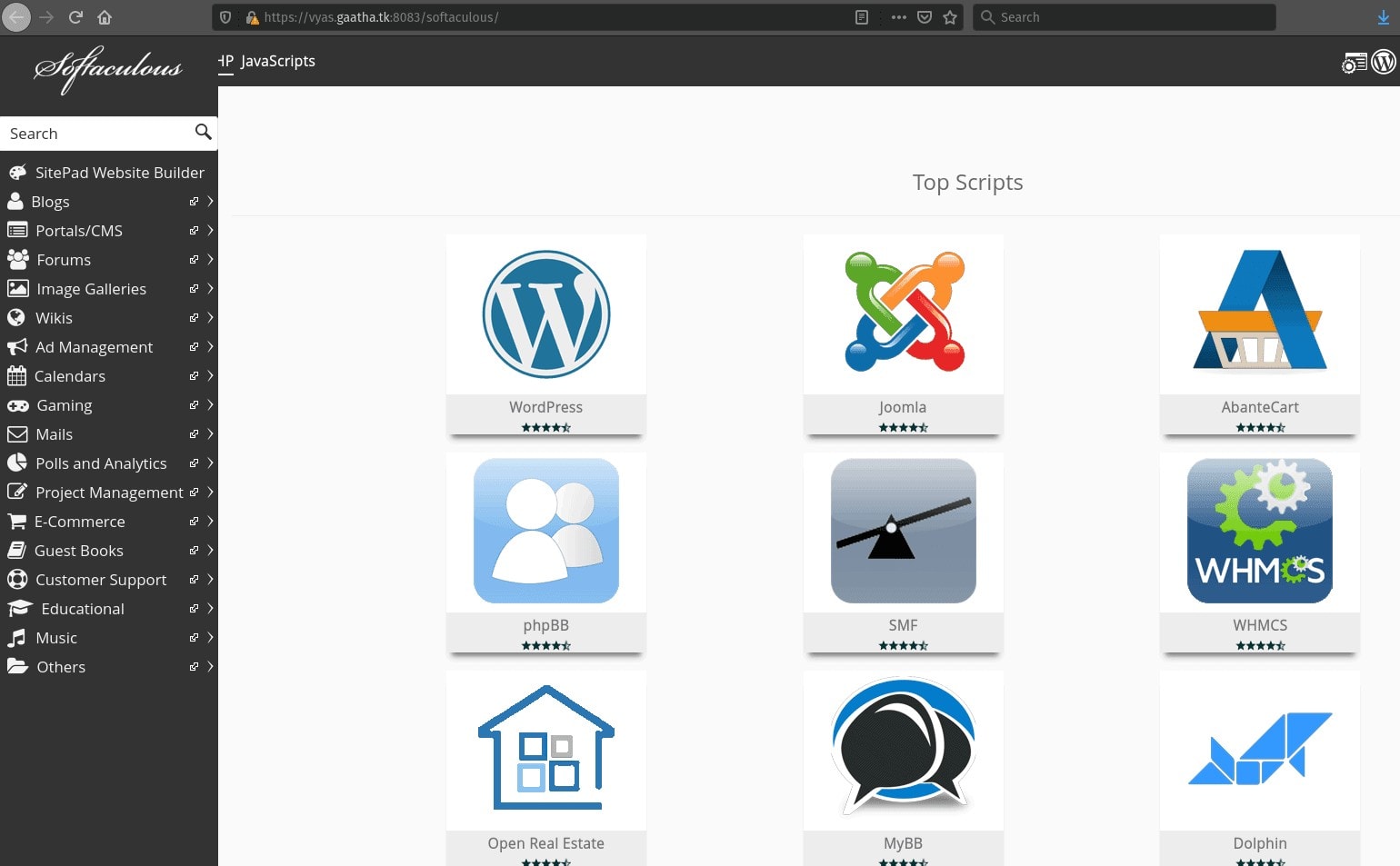Bookmark the page with the star icon
The height and width of the screenshot is (866, 1400).
(x=950, y=17)
